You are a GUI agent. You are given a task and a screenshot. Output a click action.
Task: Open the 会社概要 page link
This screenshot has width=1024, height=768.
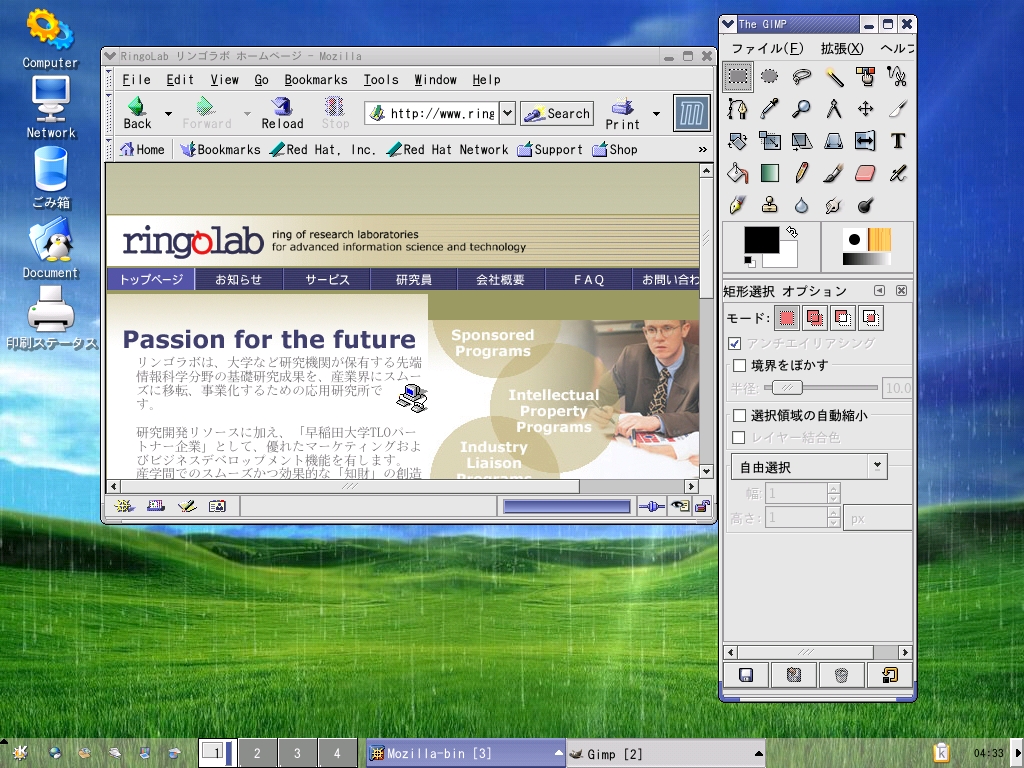coord(500,280)
